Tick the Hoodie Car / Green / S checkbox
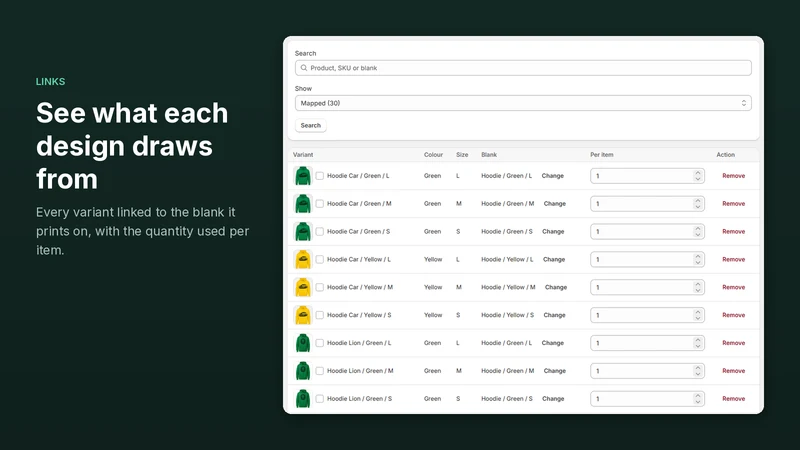Viewport: 800px width, 450px height. point(319,232)
